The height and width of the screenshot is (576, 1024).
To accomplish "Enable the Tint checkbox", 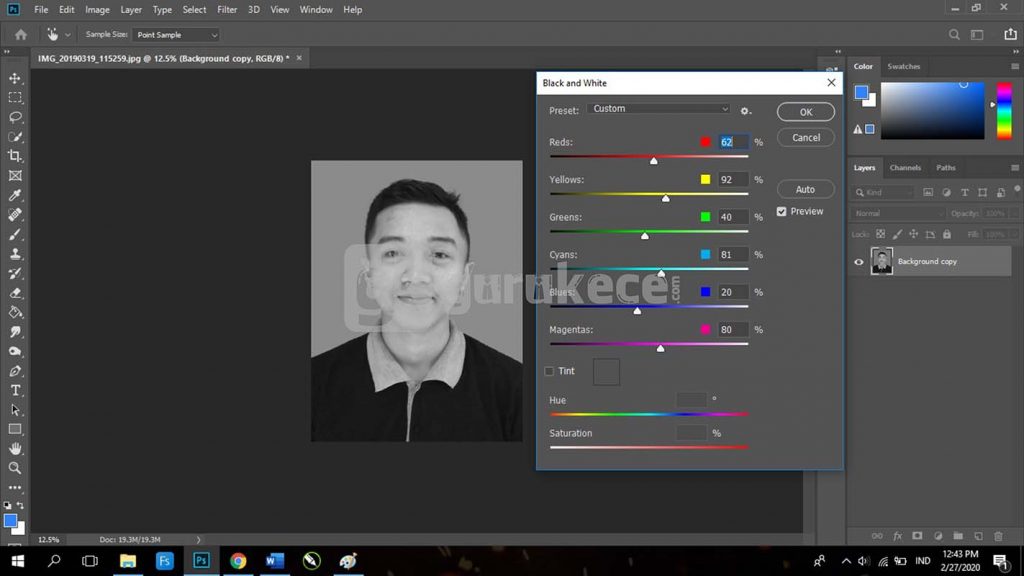I will coord(549,371).
